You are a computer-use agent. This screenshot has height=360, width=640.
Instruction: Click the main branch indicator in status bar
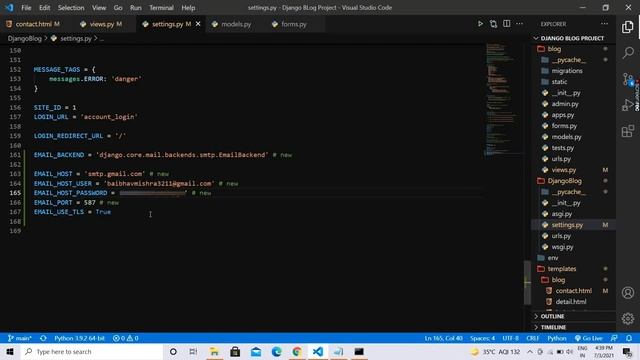[20, 338]
